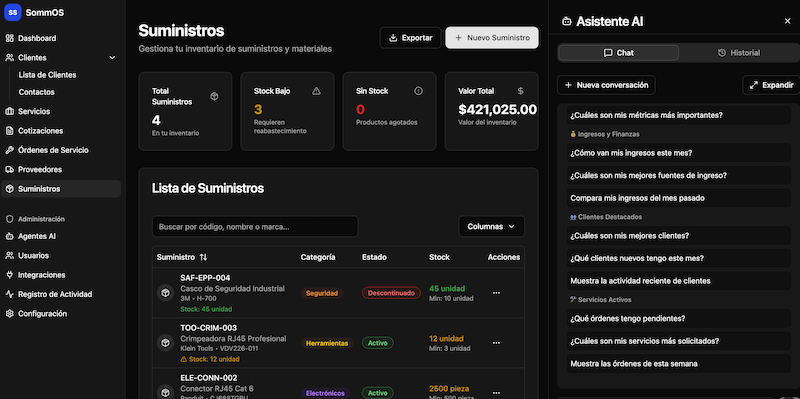Click the Agentes AI robot icon
800x399 pixels.
[x=9, y=236]
